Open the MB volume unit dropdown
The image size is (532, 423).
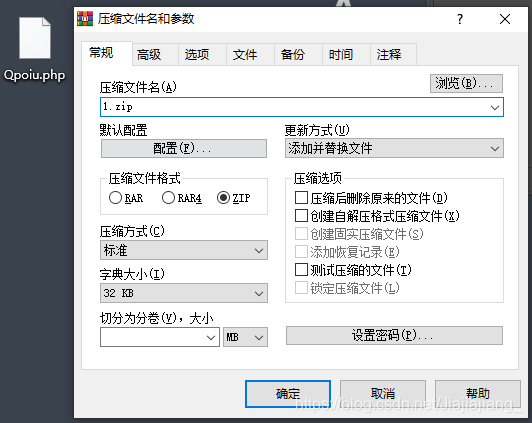point(245,337)
